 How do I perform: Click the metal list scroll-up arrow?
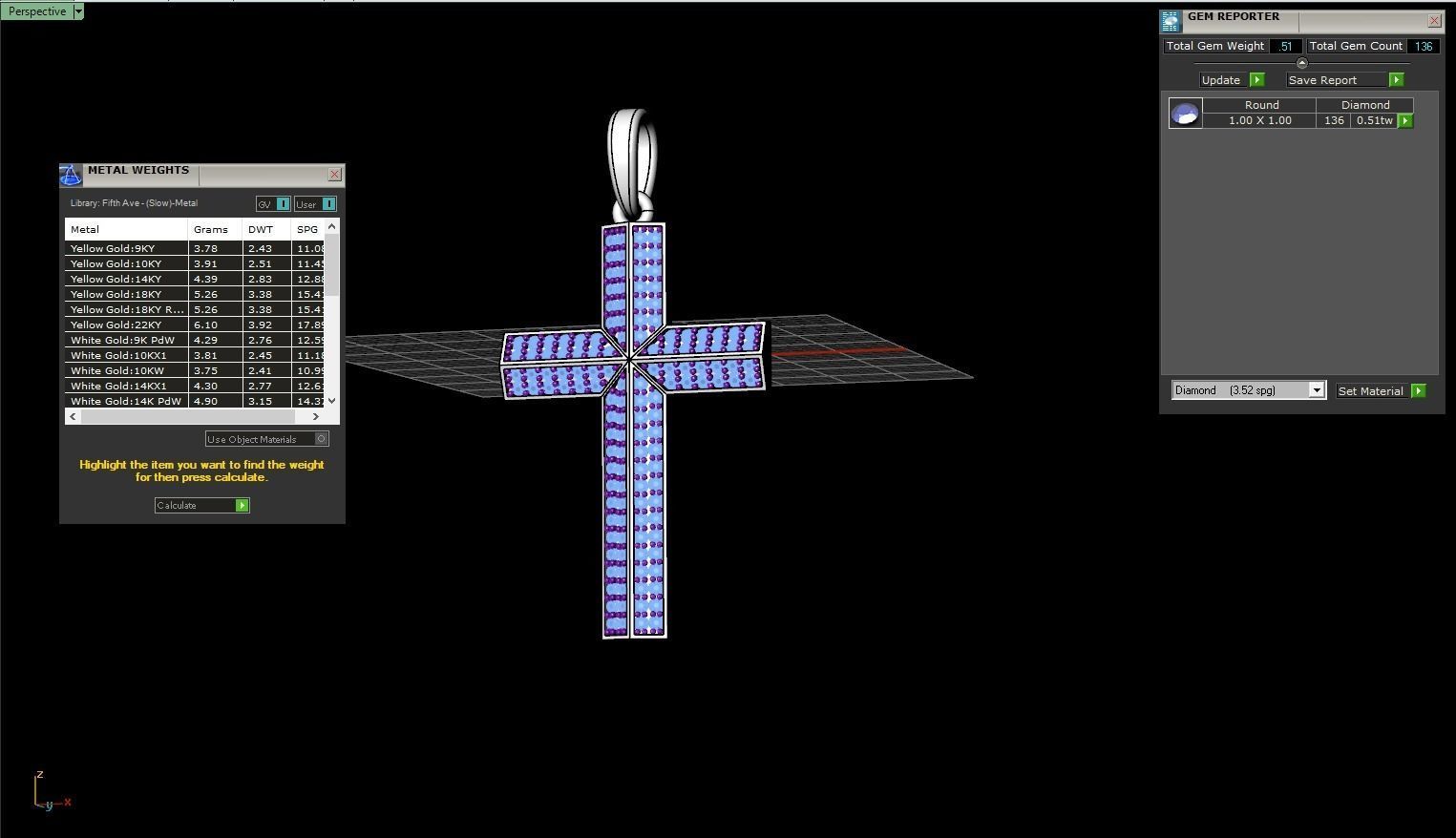pos(332,226)
